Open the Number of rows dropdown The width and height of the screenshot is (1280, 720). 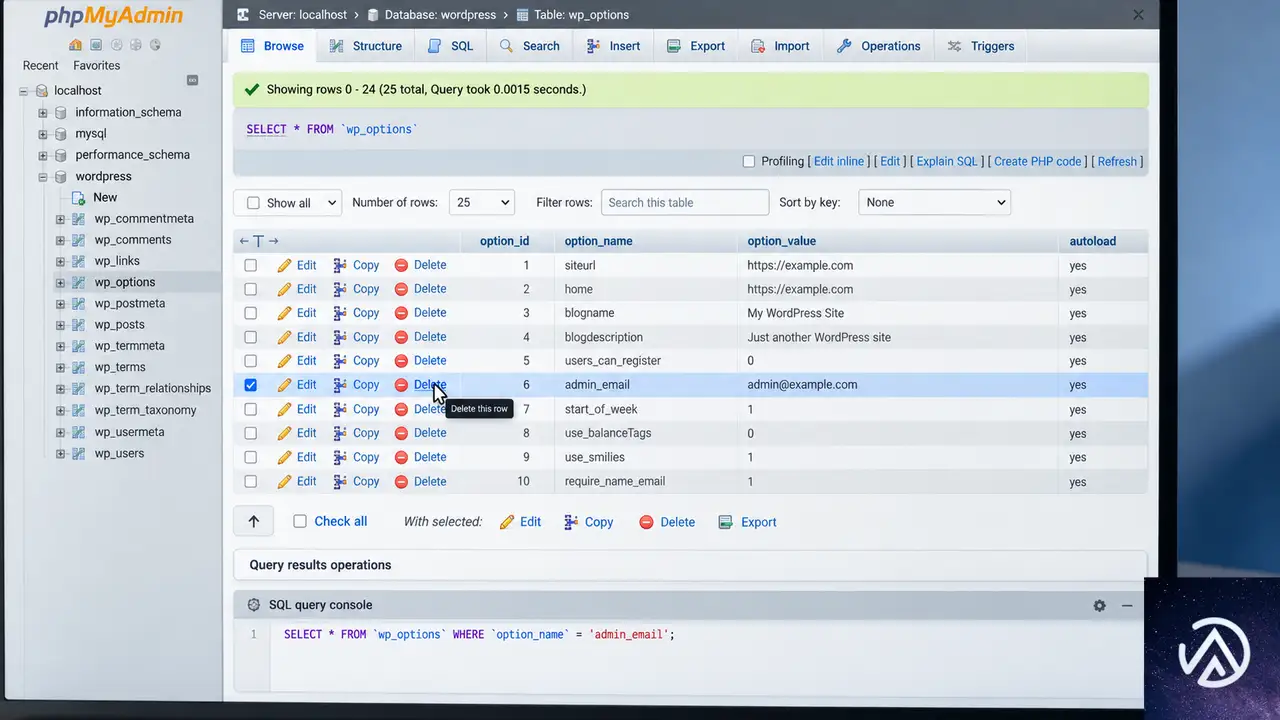(x=482, y=202)
